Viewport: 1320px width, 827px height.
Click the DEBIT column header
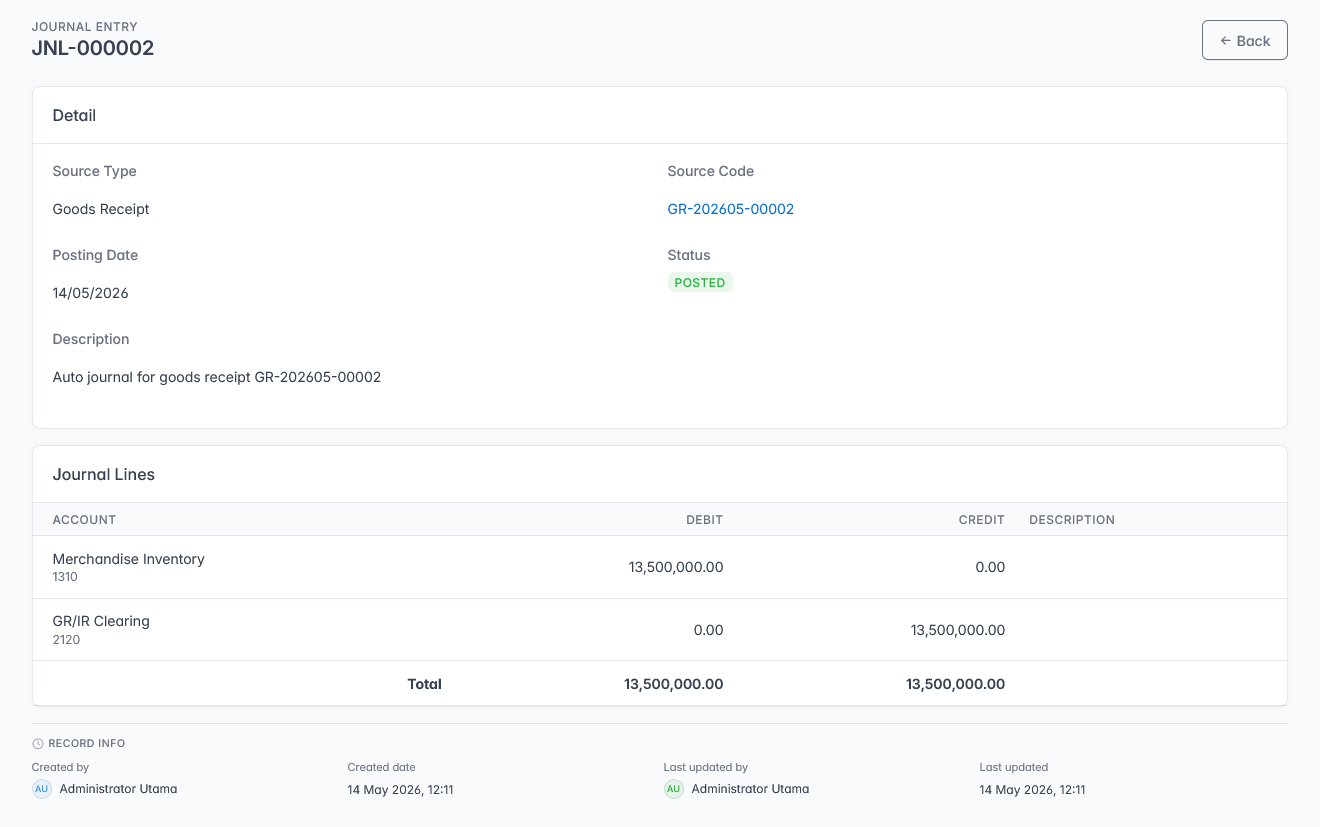click(704, 520)
